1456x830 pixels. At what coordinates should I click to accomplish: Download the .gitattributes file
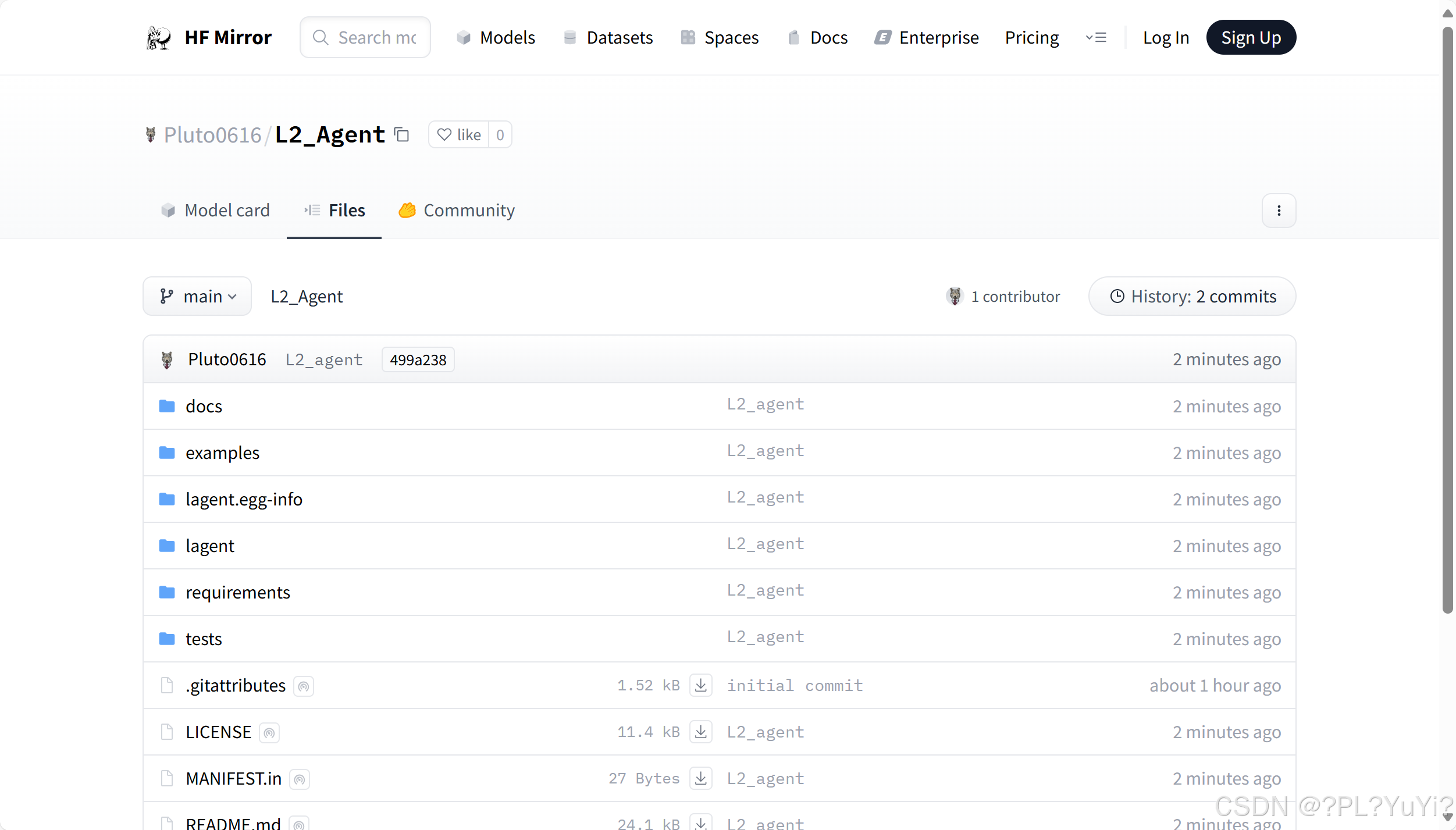(x=700, y=685)
